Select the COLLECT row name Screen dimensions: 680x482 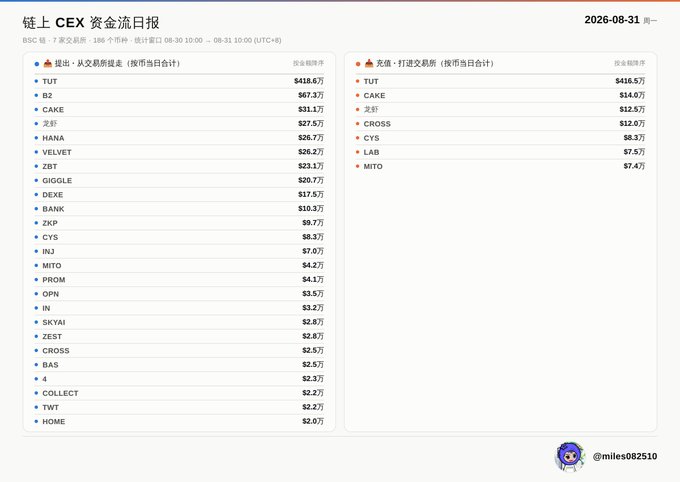tap(60, 393)
